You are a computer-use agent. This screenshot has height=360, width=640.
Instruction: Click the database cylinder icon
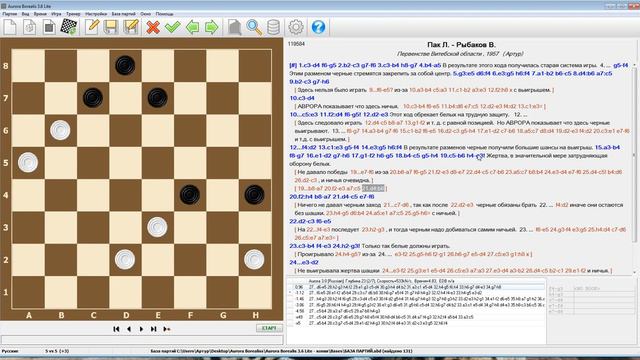tap(273, 27)
